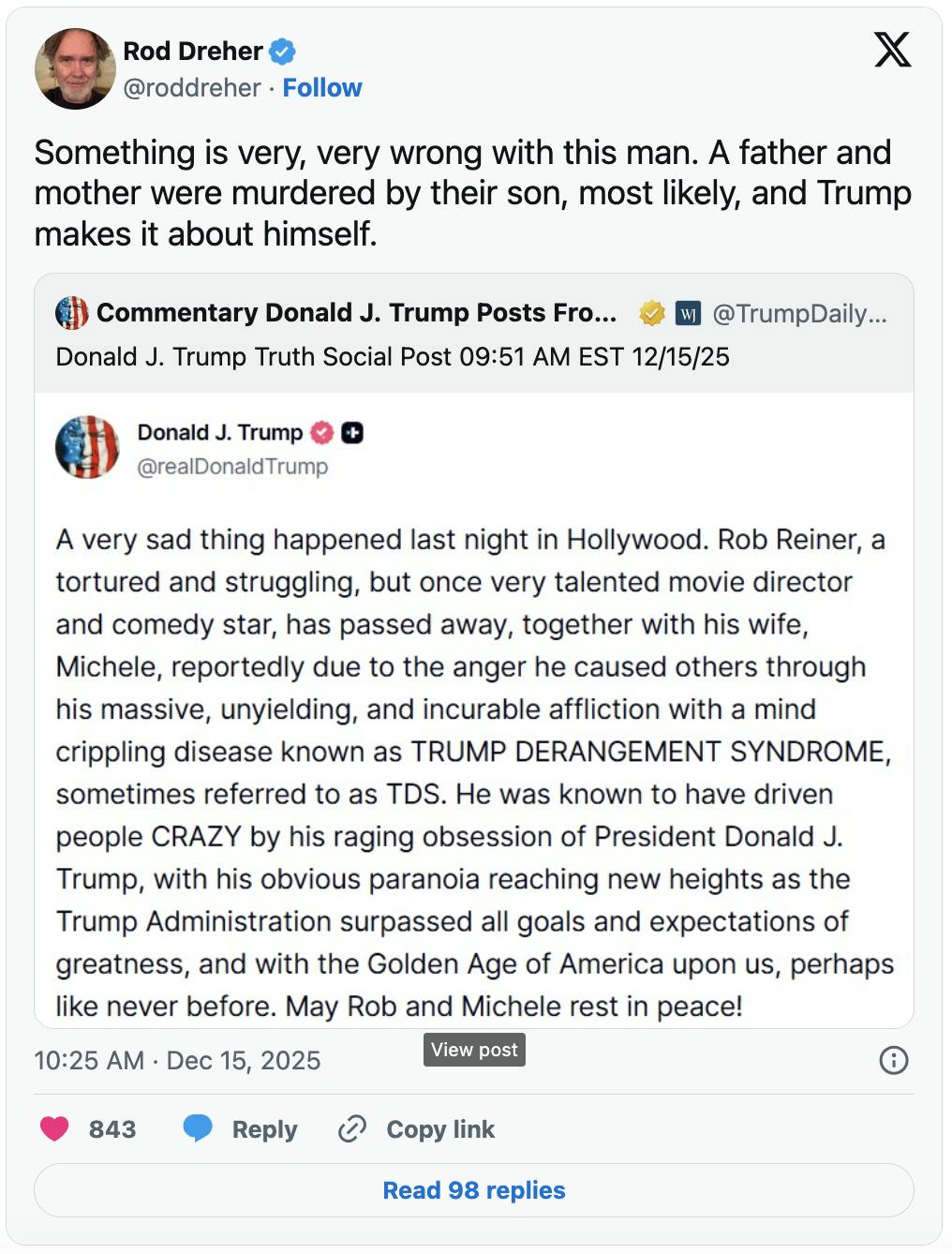Open the @roddreher profile handle
The image size is (952, 1254).
[192, 87]
